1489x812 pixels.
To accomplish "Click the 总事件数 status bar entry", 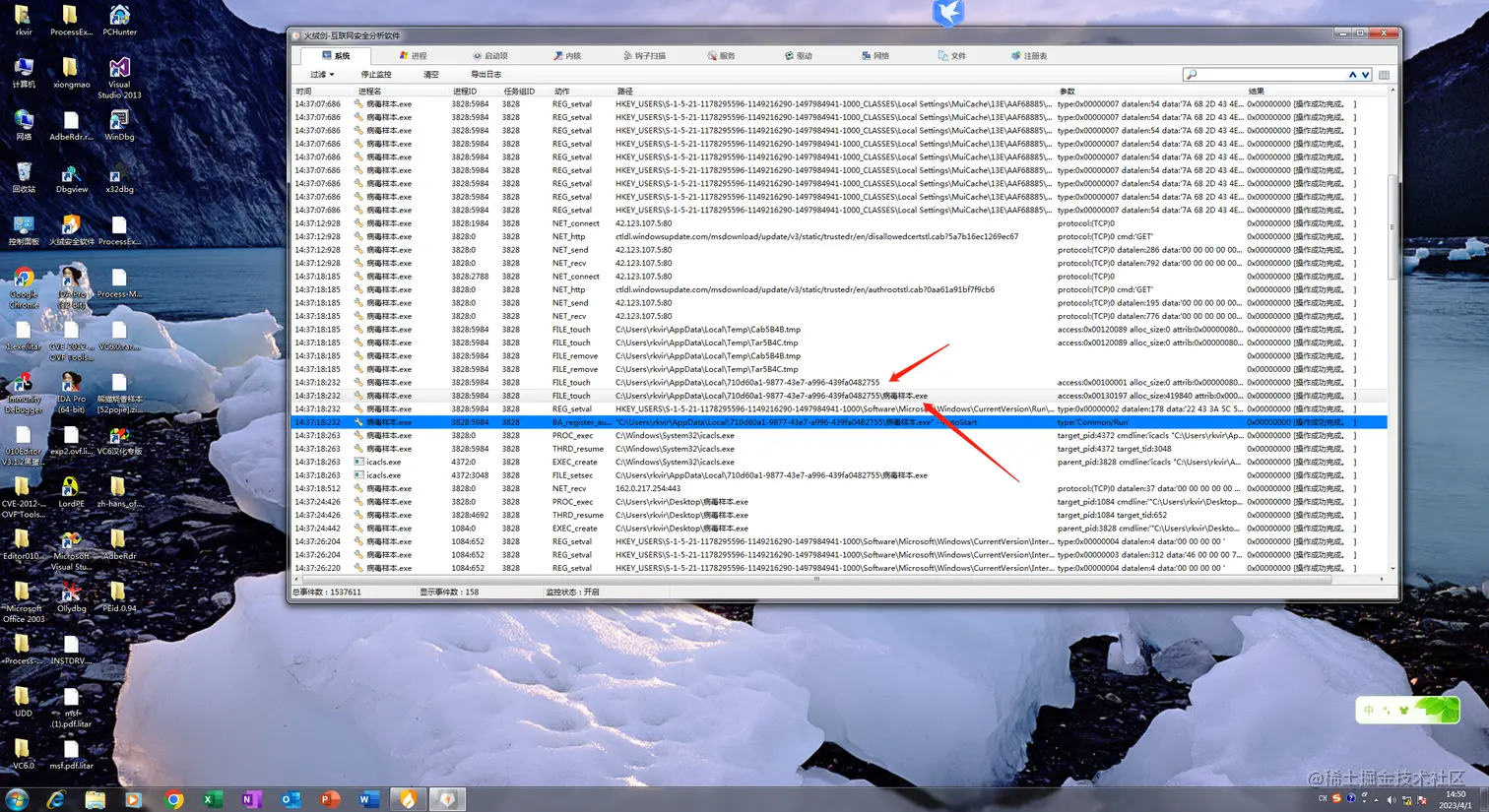I will (328, 593).
